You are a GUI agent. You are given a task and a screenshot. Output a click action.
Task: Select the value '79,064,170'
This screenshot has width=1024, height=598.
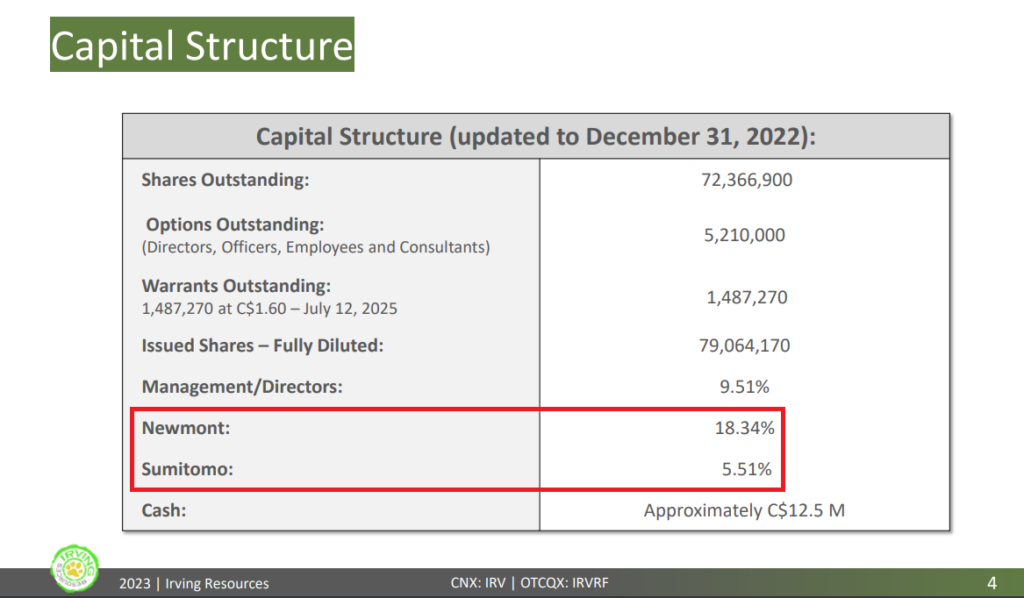pos(744,345)
